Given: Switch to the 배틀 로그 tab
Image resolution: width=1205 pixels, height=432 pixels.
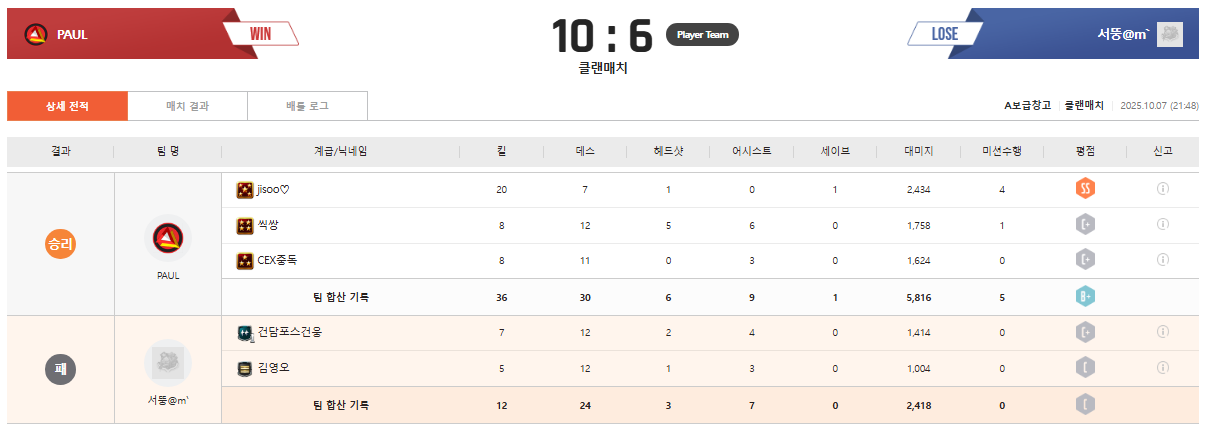Looking at the screenshot, I should (307, 106).
